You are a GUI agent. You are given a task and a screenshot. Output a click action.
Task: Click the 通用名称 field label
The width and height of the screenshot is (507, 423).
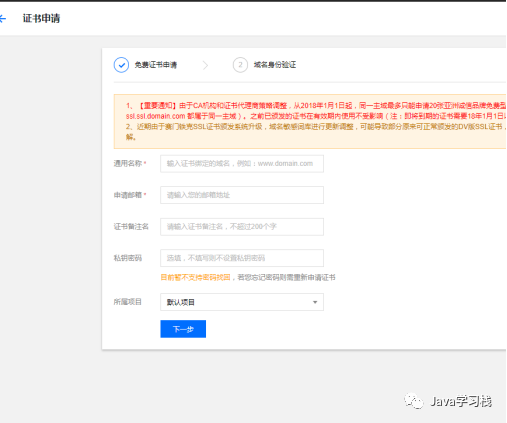click(128, 163)
